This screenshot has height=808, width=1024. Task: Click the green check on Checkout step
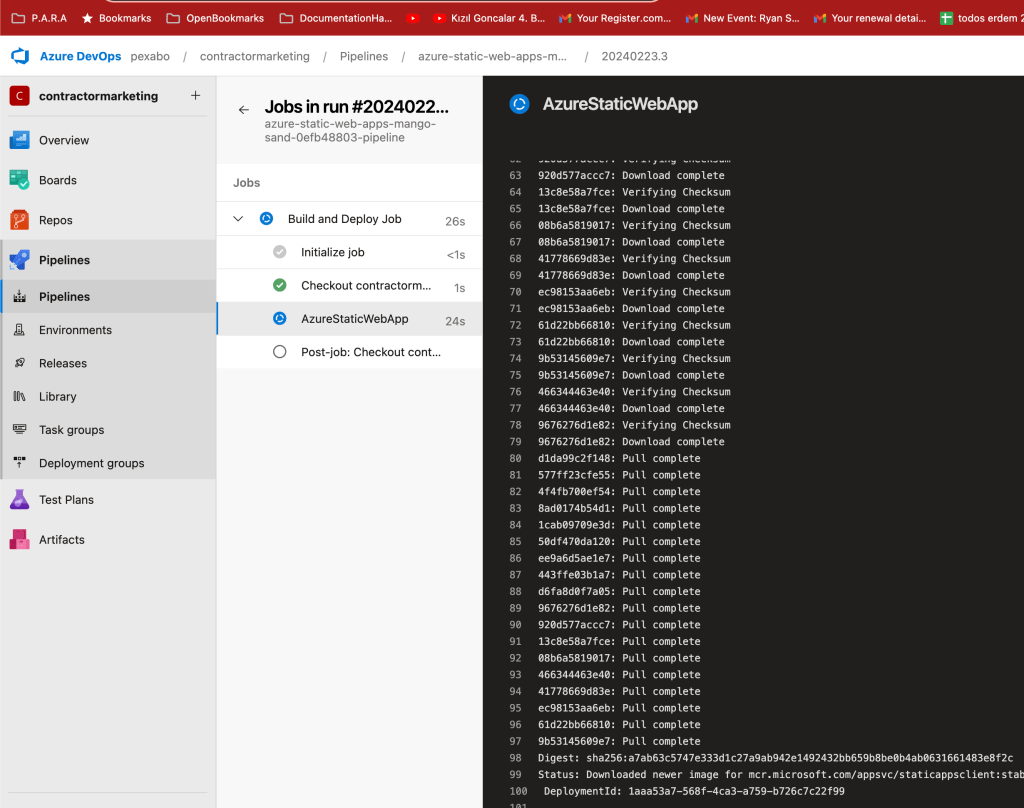click(280, 285)
